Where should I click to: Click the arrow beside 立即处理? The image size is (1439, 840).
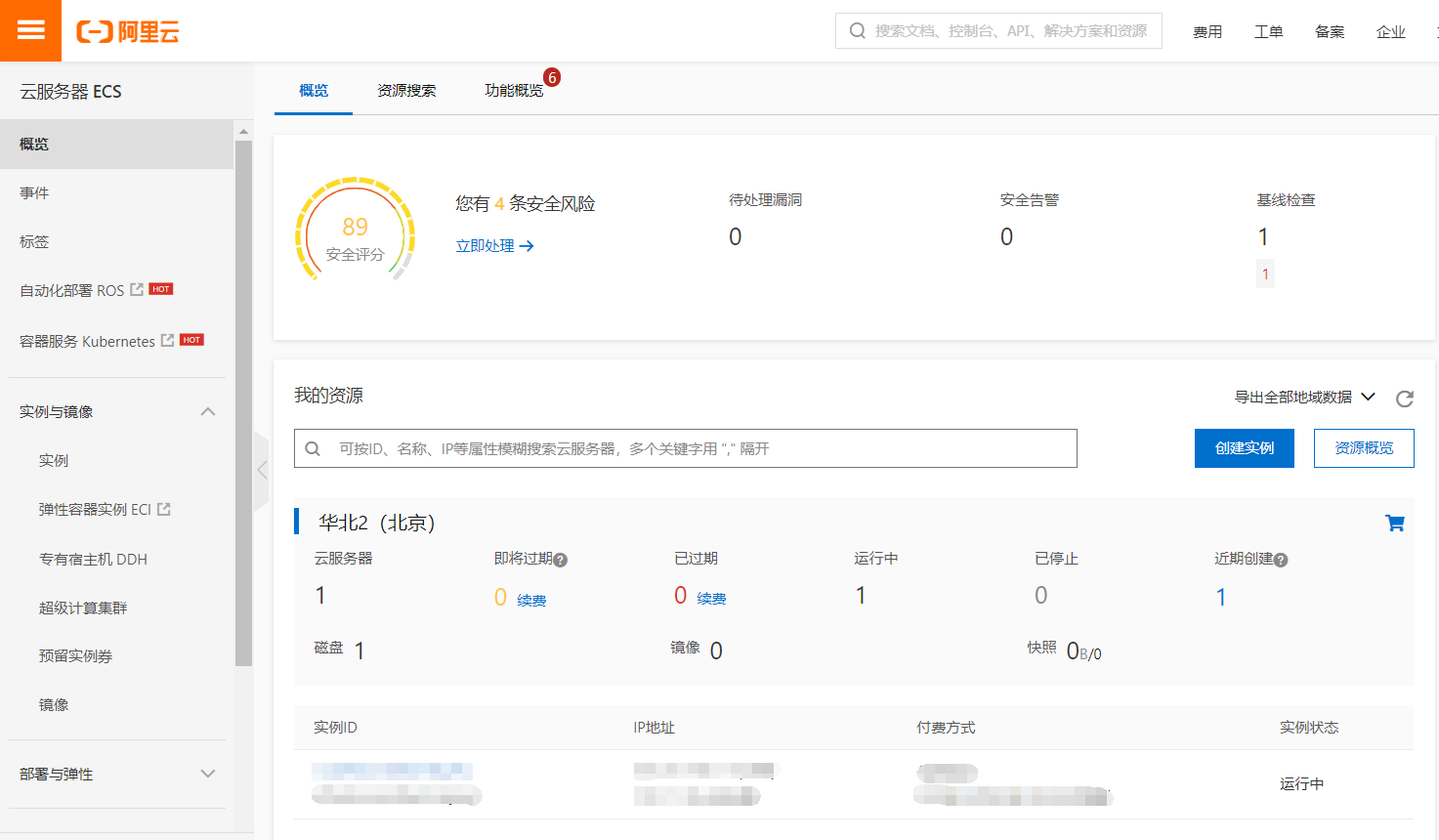coord(527,246)
